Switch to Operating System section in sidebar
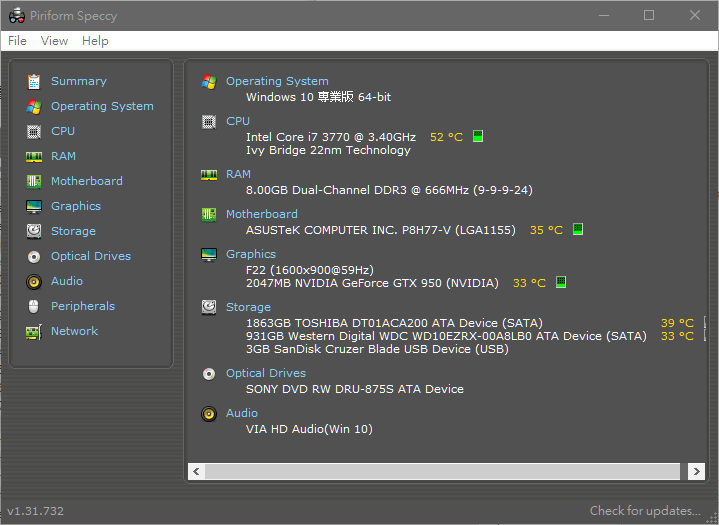 coord(102,106)
